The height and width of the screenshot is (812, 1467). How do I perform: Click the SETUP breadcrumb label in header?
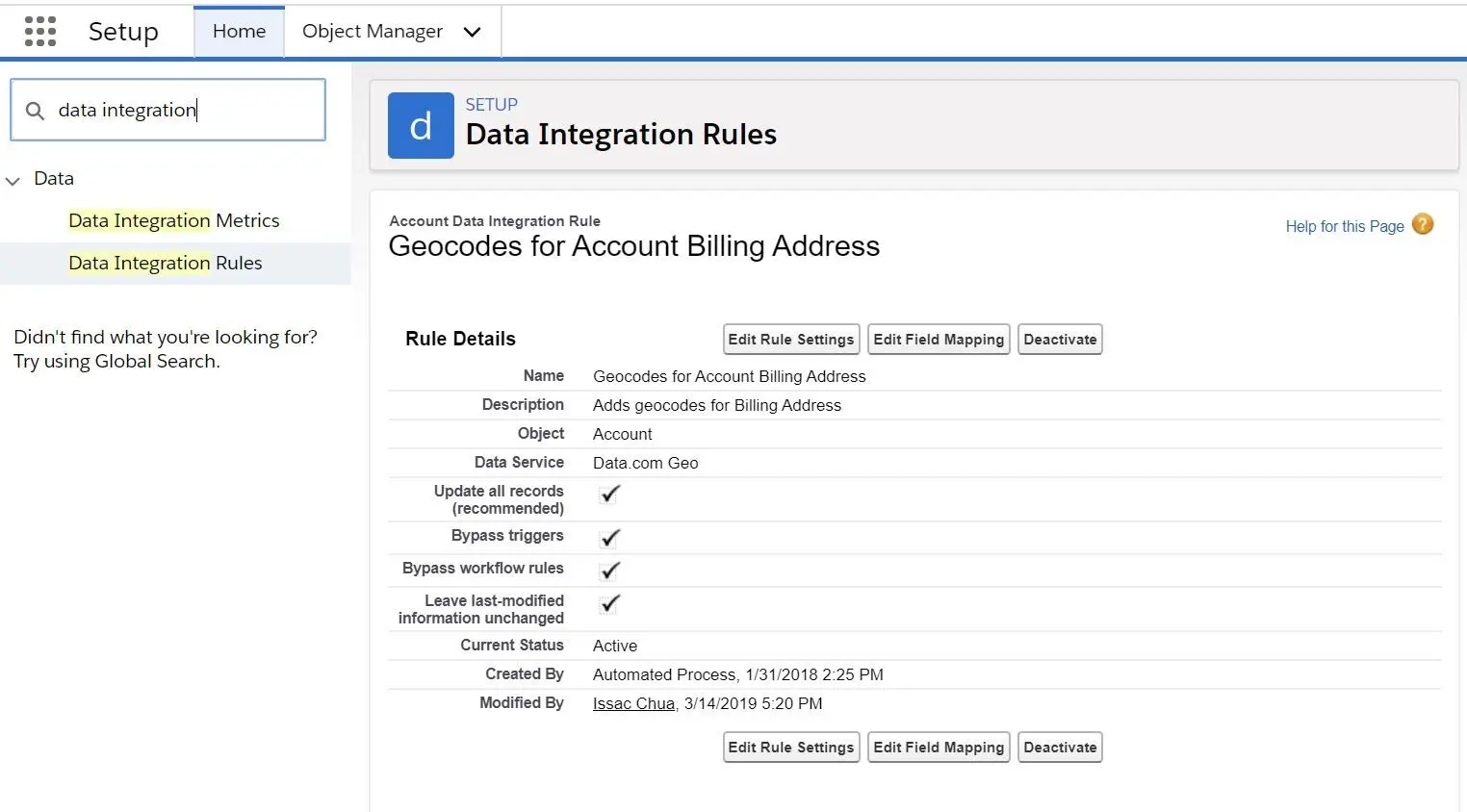click(492, 105)
